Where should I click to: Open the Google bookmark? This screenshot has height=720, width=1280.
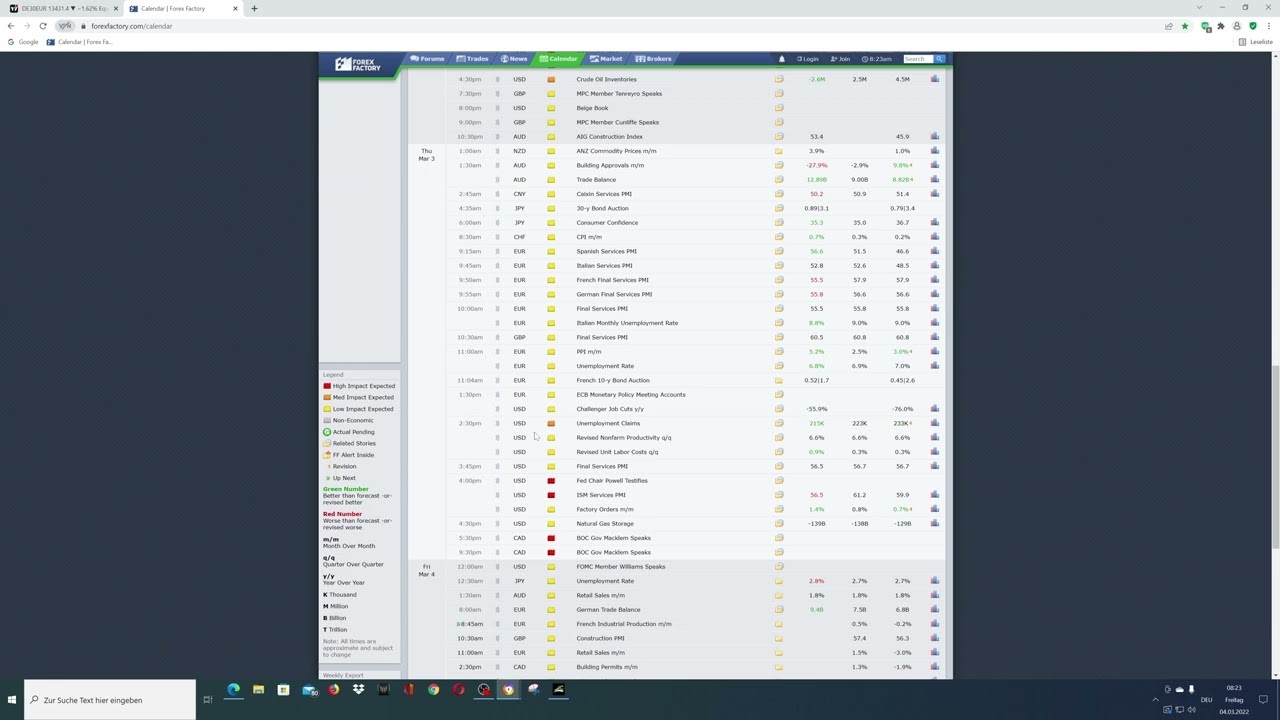click(x=23, y=42)
